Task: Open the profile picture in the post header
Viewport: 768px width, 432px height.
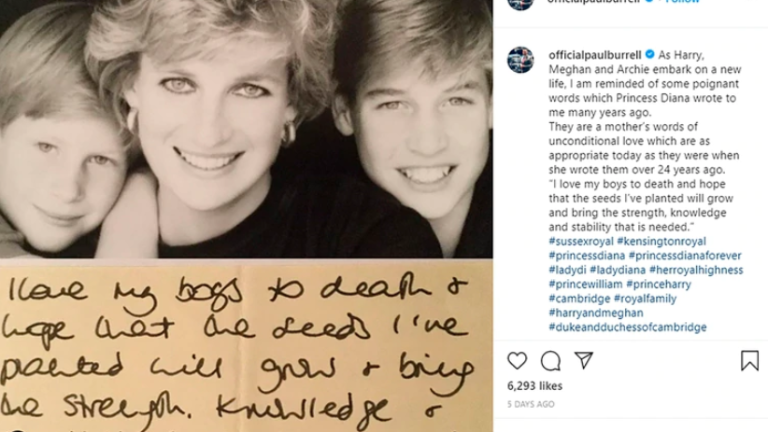Action: click(x=520, y=4)
